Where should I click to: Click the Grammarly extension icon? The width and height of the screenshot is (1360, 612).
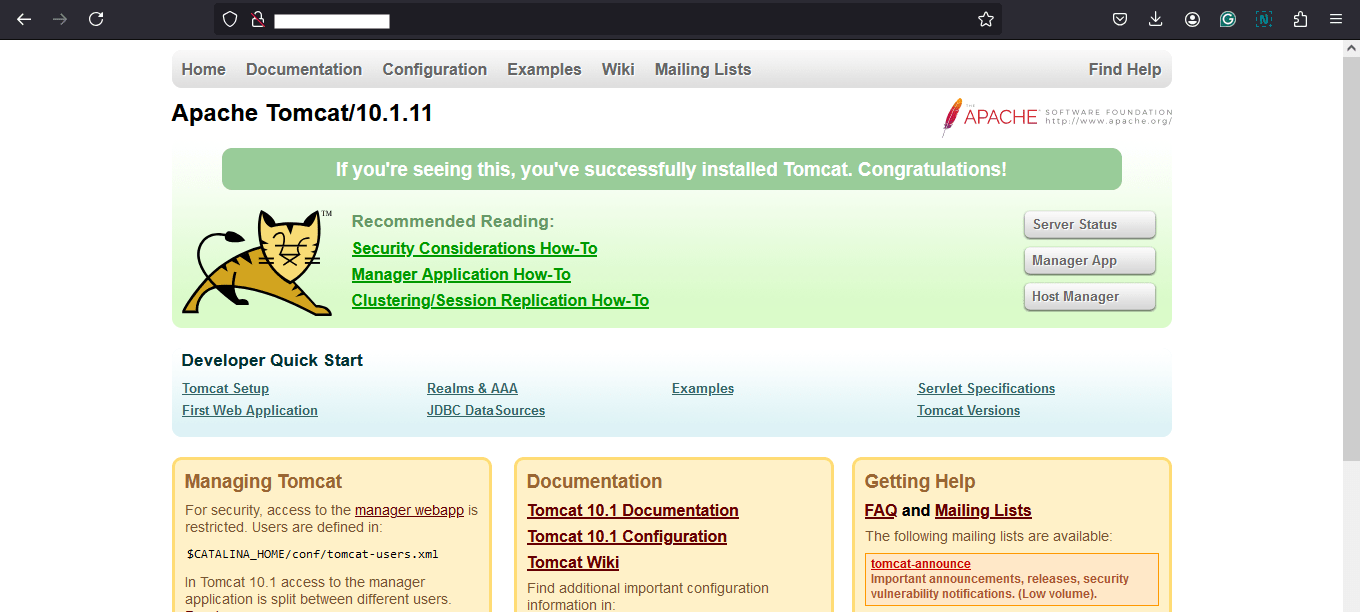pyautogui.click(x=1228, y=19)
